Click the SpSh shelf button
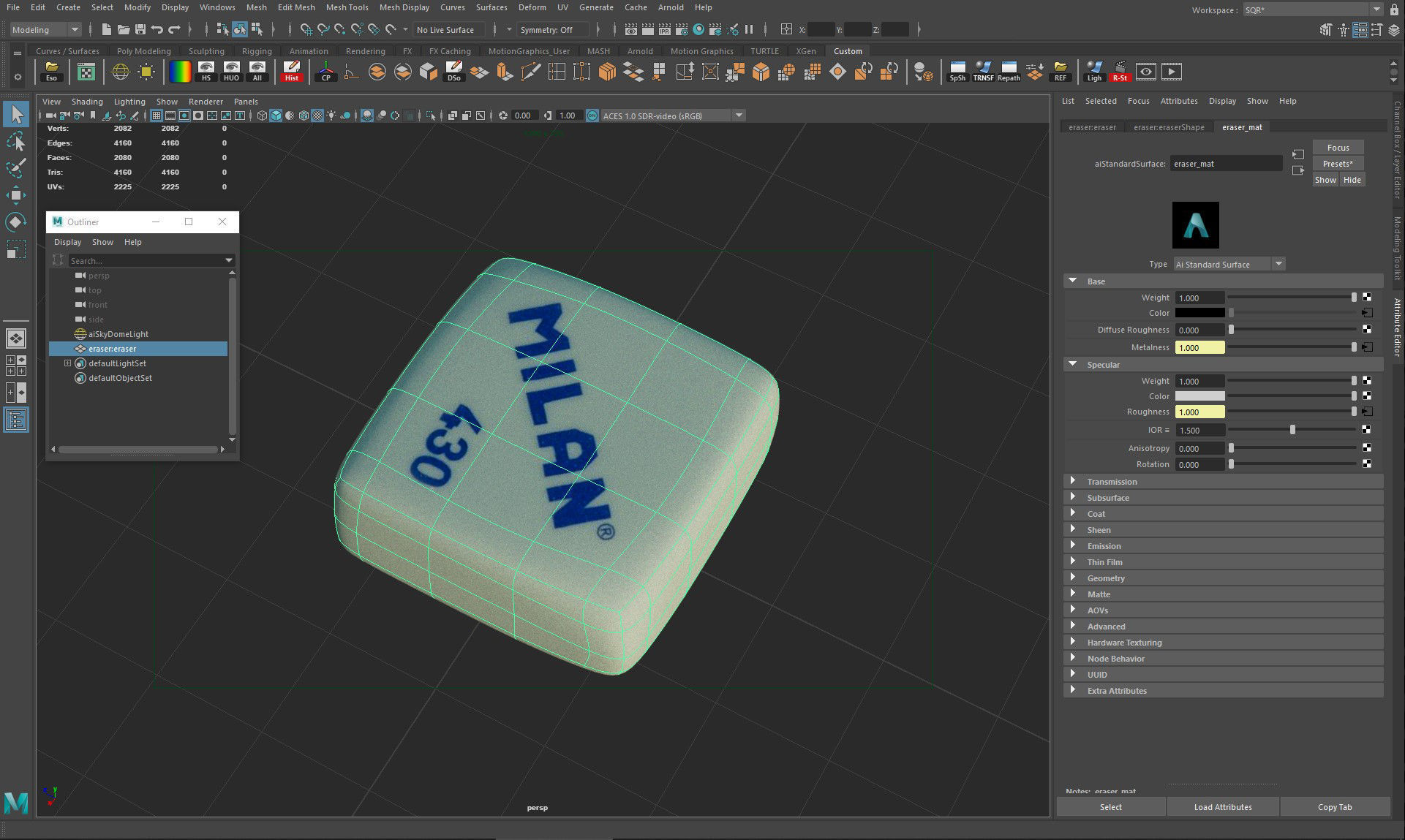Image resolution: width=1405 pixels, height=840 pixels. pyautogui.click(x=957, y=72)
